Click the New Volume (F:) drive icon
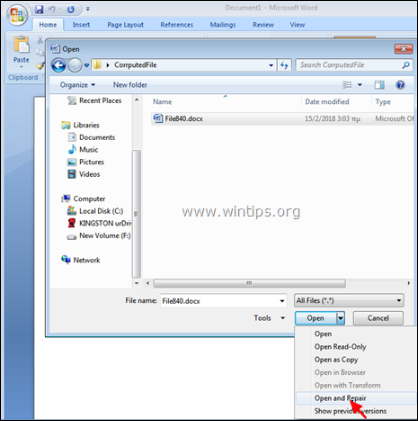Image resolution: width=418 pixels, height=421 pixels. click(x=72, y=237)
